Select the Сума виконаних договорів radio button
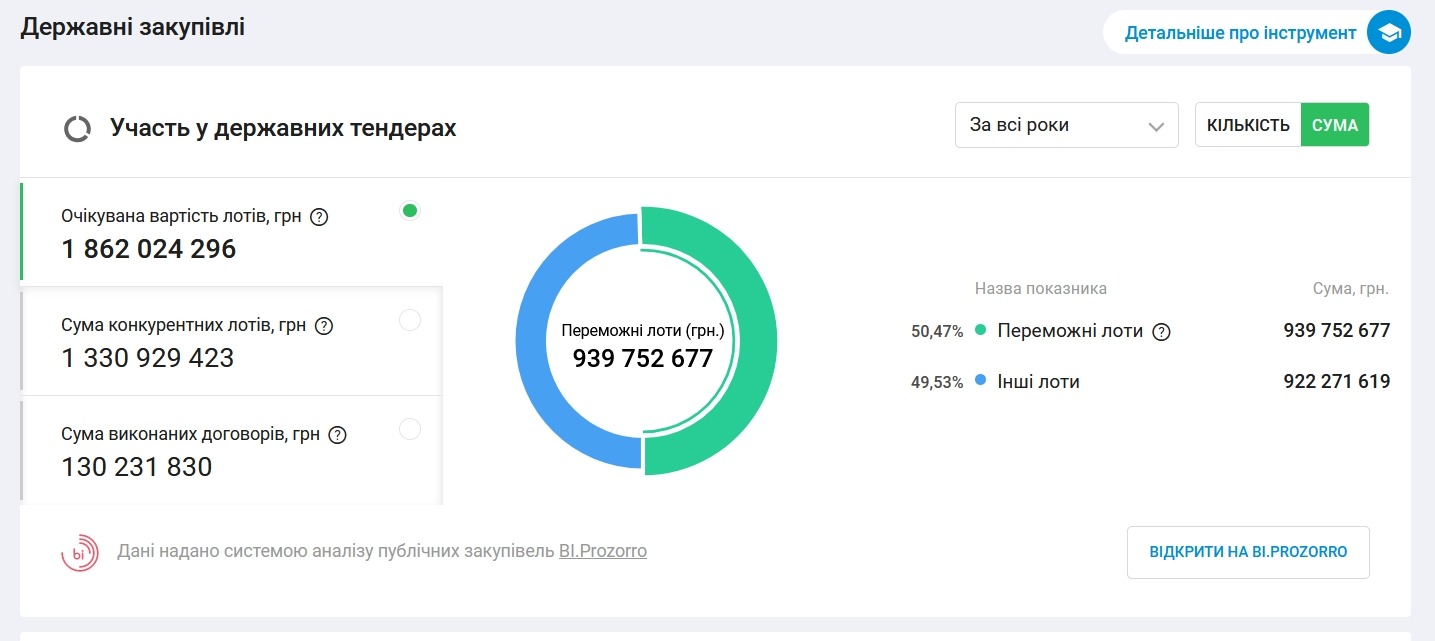The height and width of the screenshot is (641, 1435). [410, 429]
